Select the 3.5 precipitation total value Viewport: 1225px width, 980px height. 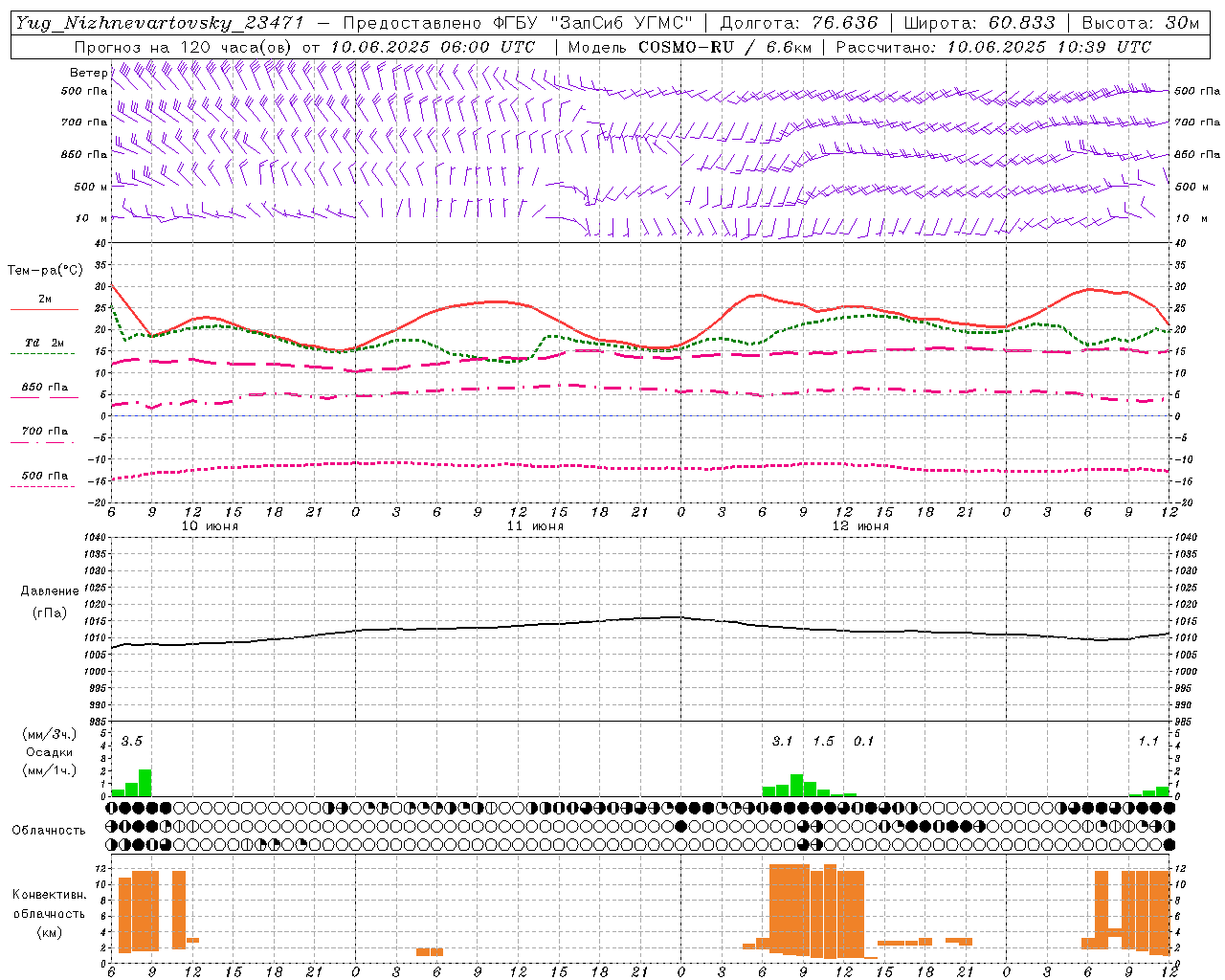click(132, 742)
